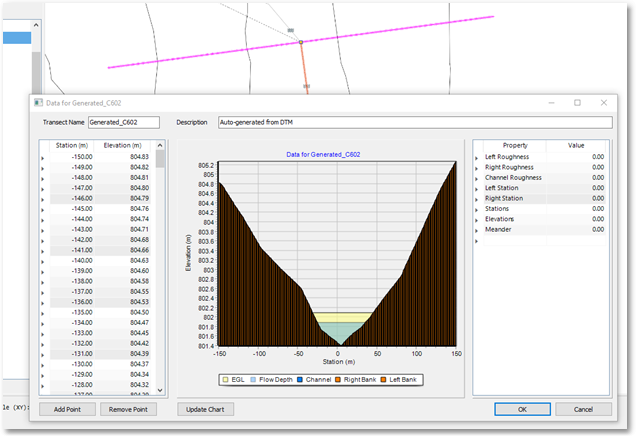Click station table scrollbar thumb
The height and width of the screenshot is (438, 636).
coord(160,159)
